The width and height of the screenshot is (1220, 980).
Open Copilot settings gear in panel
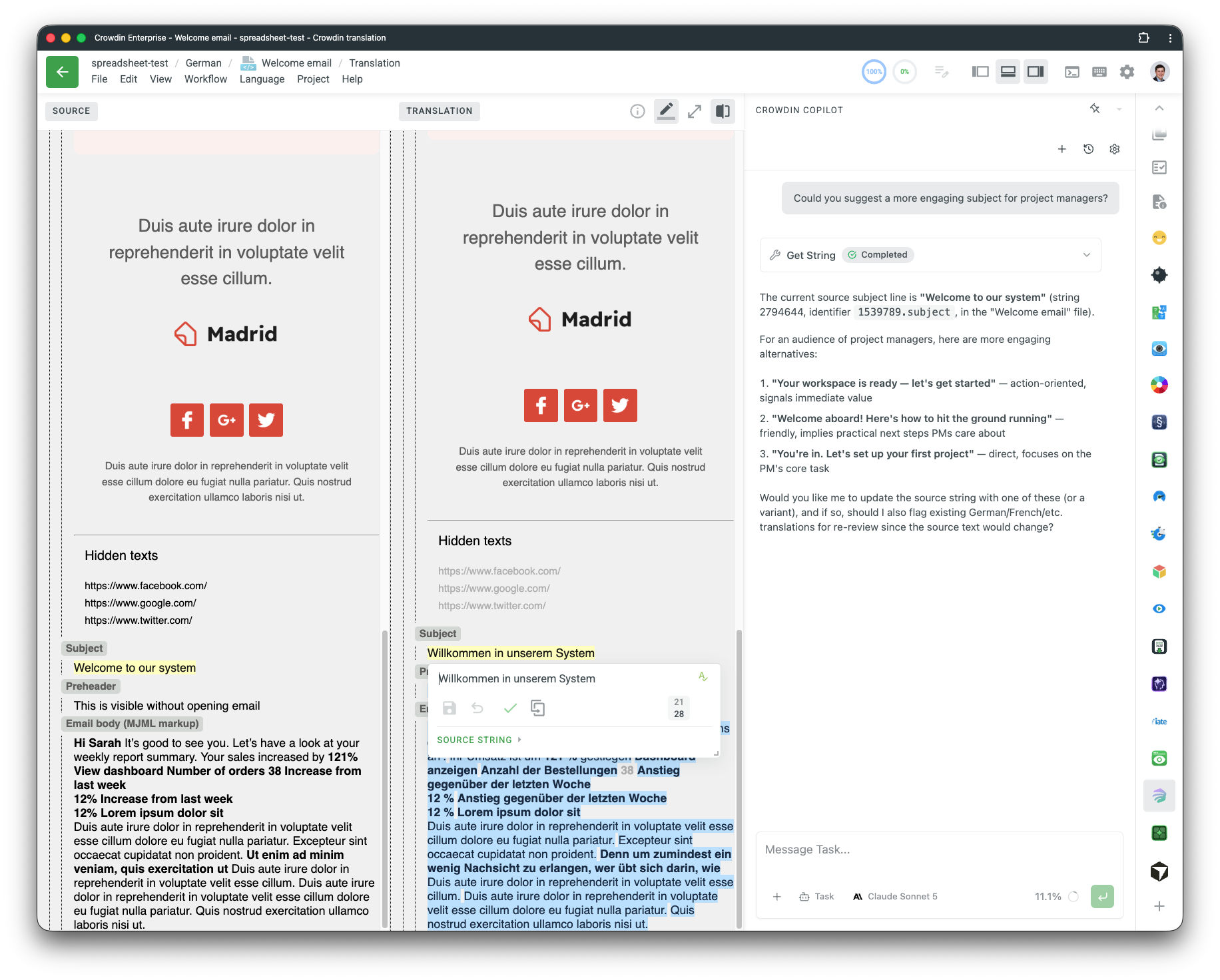click(x=1115, y=149)
